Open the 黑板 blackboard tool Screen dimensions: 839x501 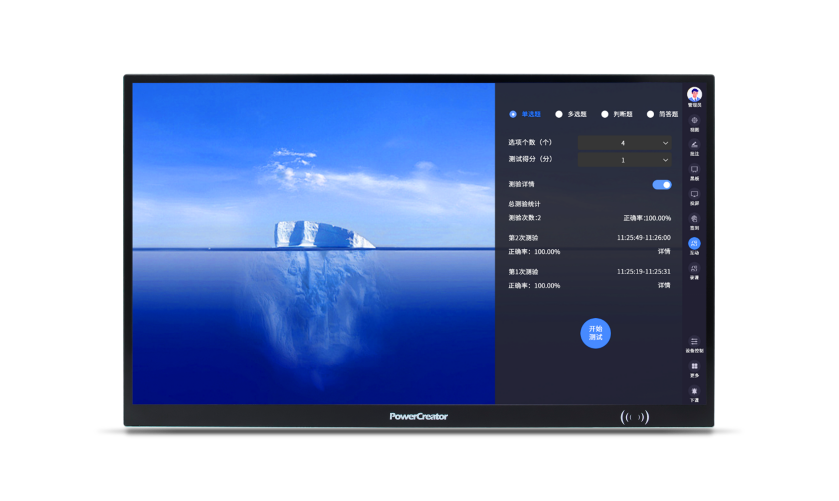point(694,171)
